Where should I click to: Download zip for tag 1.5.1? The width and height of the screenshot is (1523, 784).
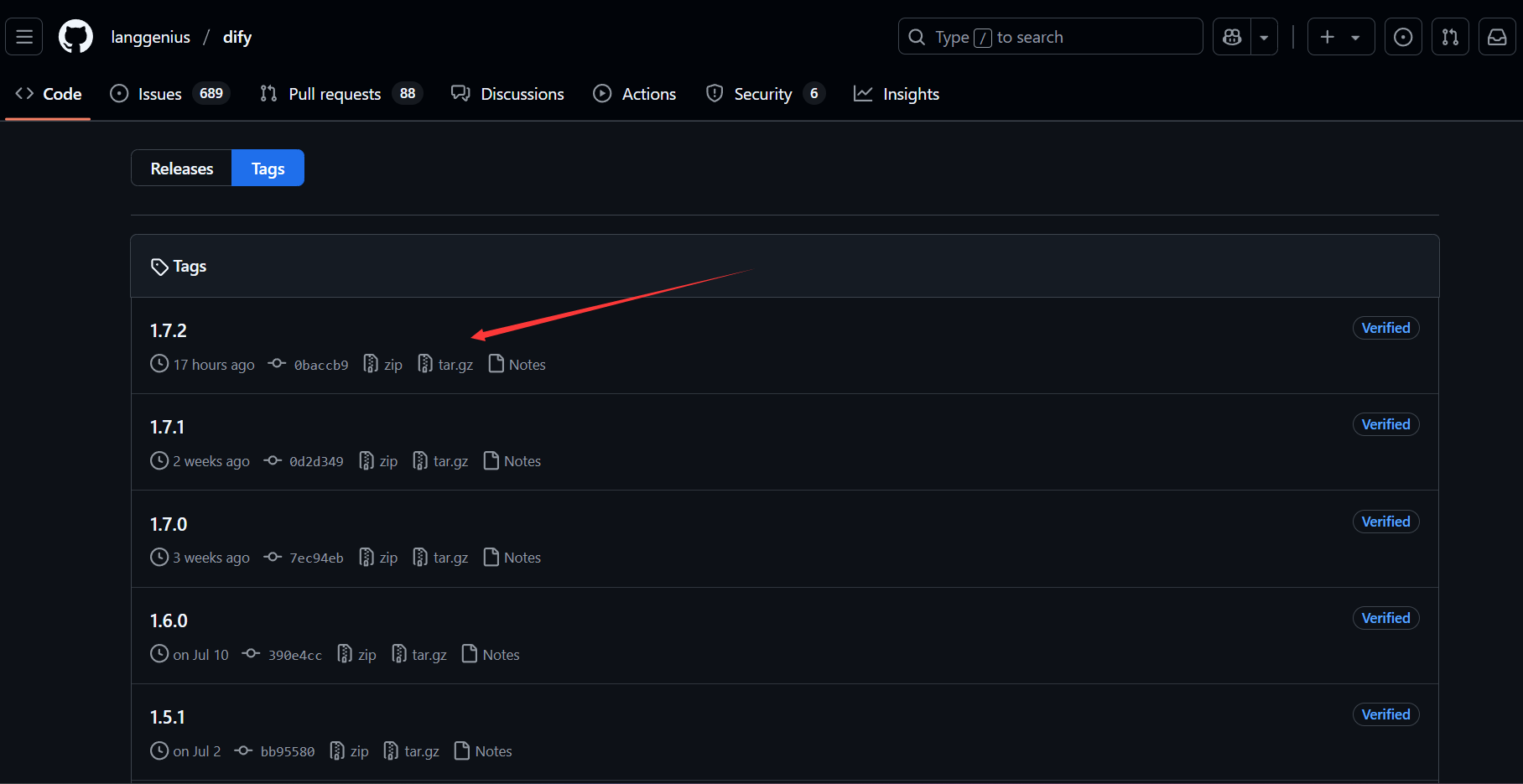point(349,751)
